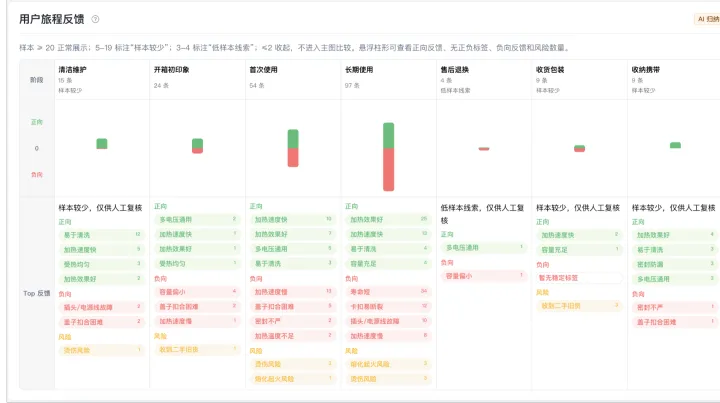The height and width of the screenshot is (403, 720).
Task: Click 密封不严 tag under 收纳携带
Action: tap(675, 307)
